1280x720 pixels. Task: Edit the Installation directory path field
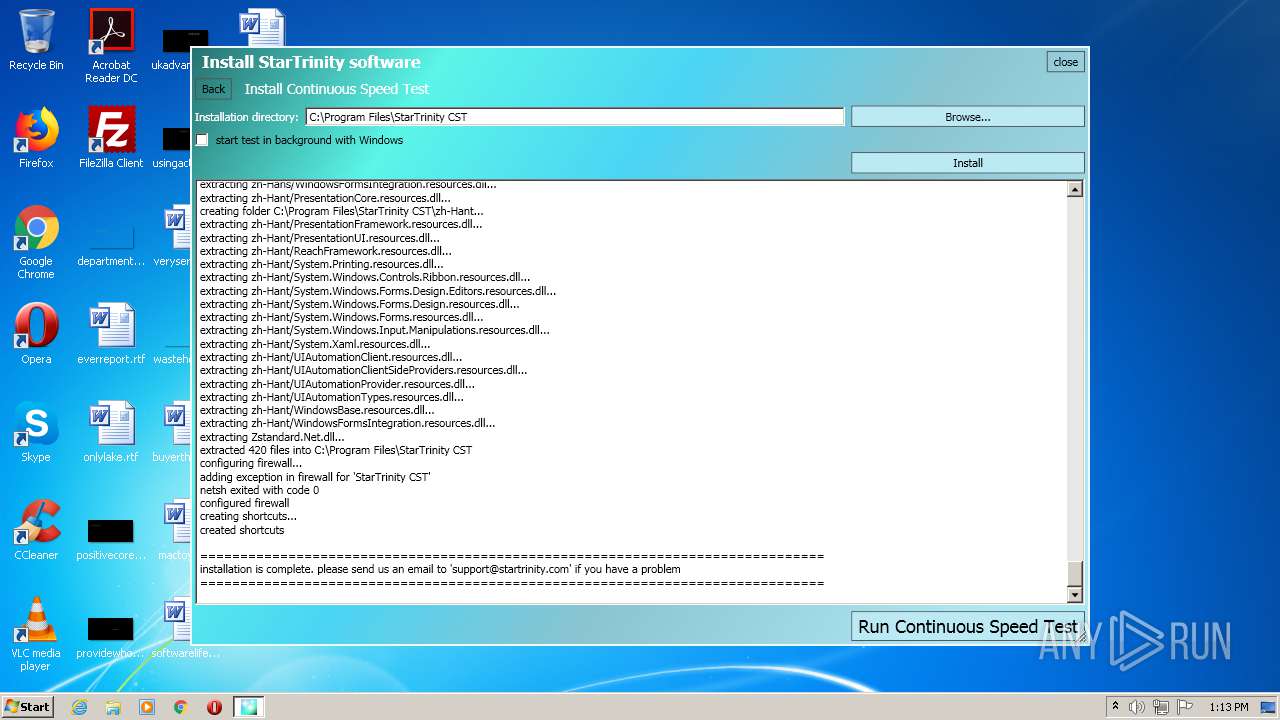click(x=575, y=117)
